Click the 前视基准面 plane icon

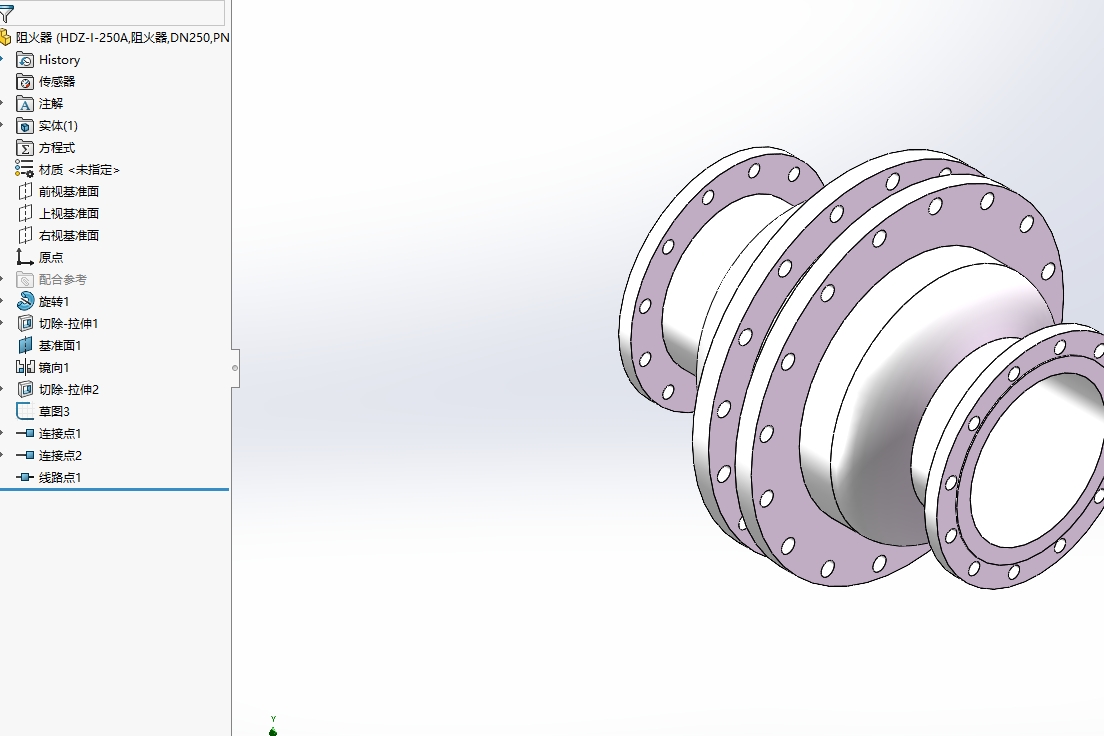tap(25, 191)
